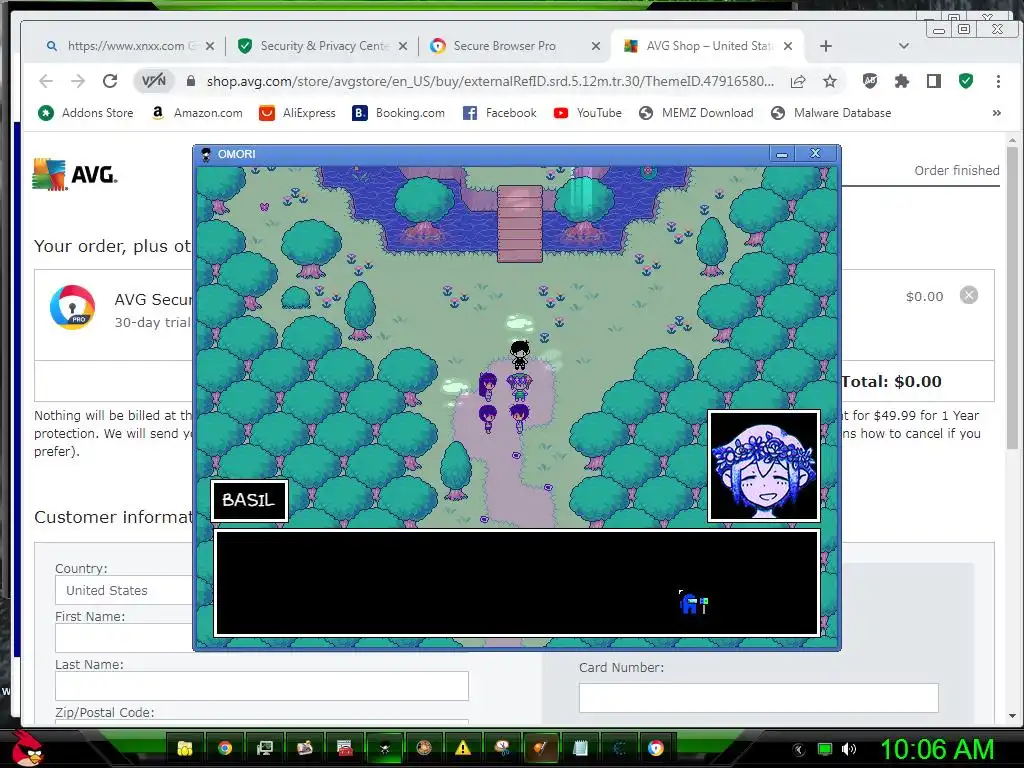Click the AVG Secure Browser PRO product icon

[x=72, y=307]
